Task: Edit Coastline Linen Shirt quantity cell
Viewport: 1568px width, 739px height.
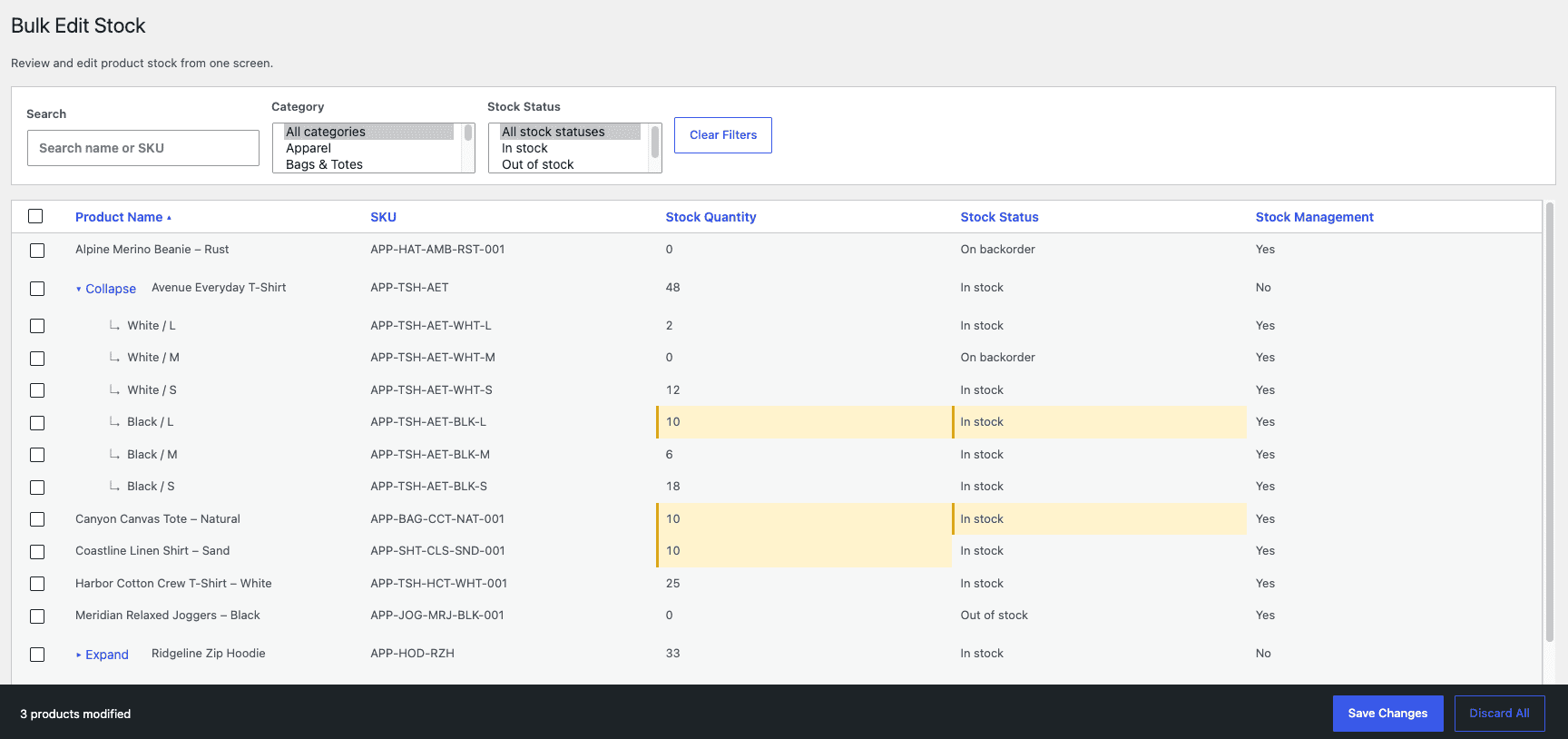Action: click(804, 551)
